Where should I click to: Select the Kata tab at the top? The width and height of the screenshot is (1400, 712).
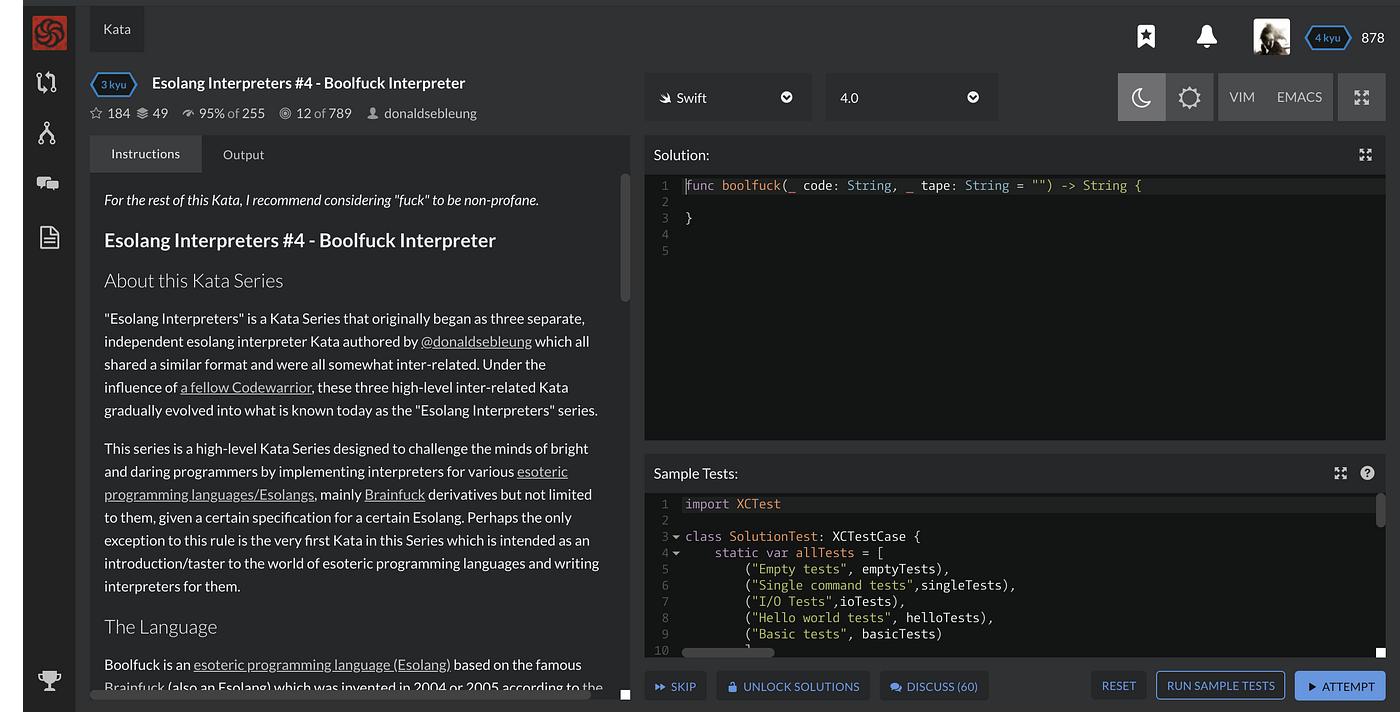click(x=116, y=29)
